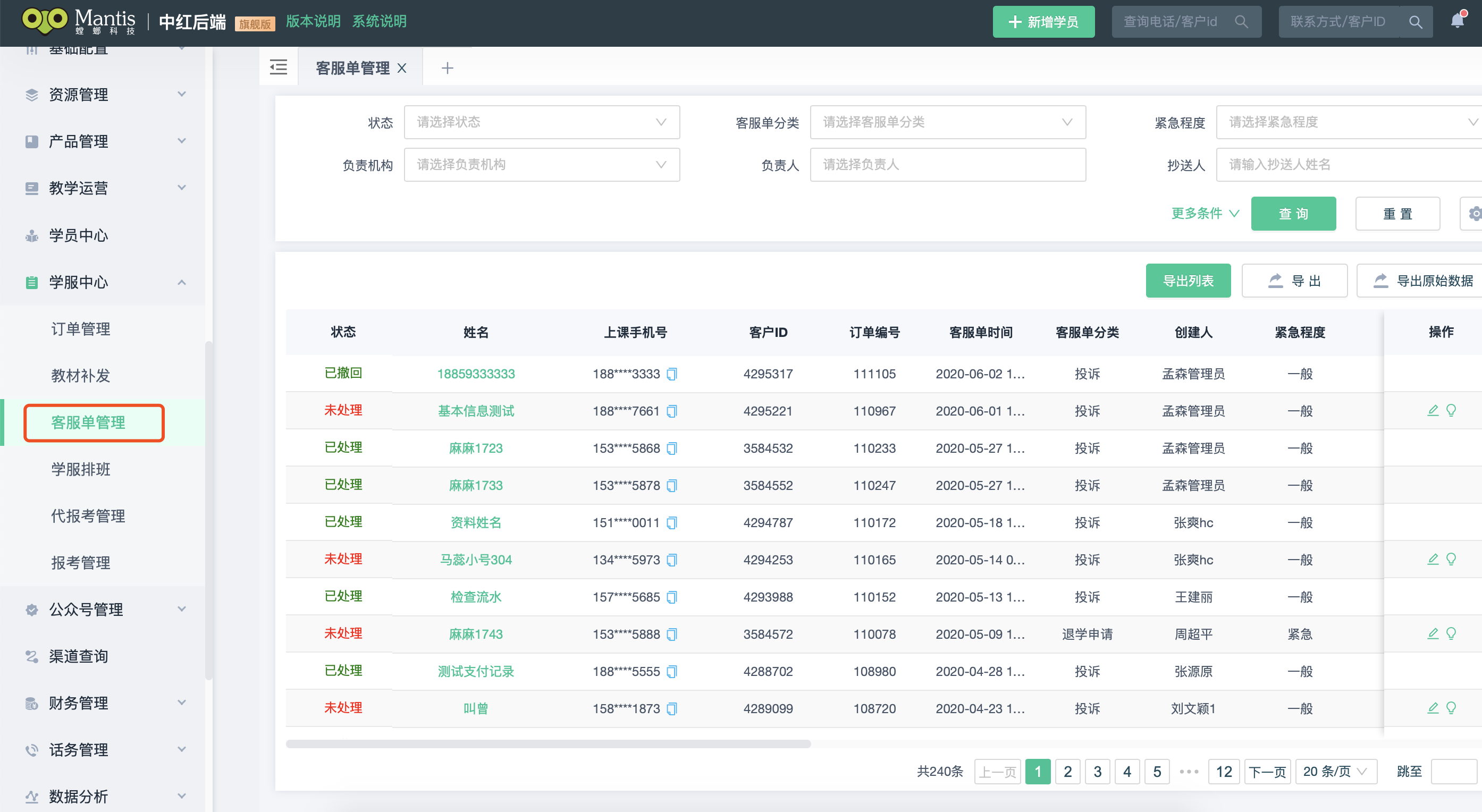Screen dimensions: 1482x812
Task: Click the notification bell icon
Action: click(1456, 21)
